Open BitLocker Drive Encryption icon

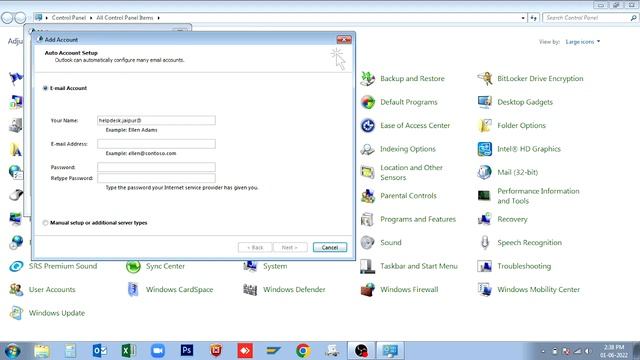pyautogui.click(x=484, y=78)
